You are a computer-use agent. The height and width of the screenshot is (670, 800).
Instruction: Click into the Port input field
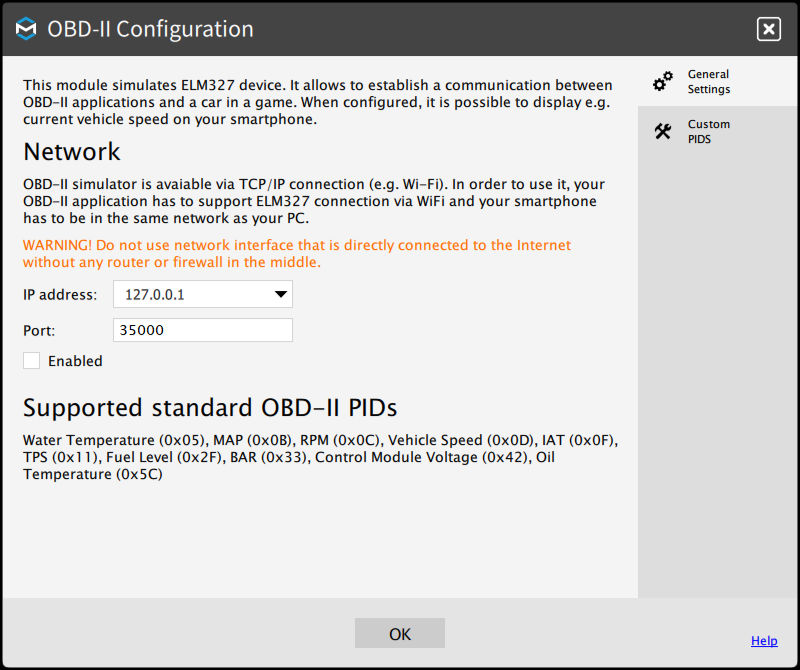(203, 330)
